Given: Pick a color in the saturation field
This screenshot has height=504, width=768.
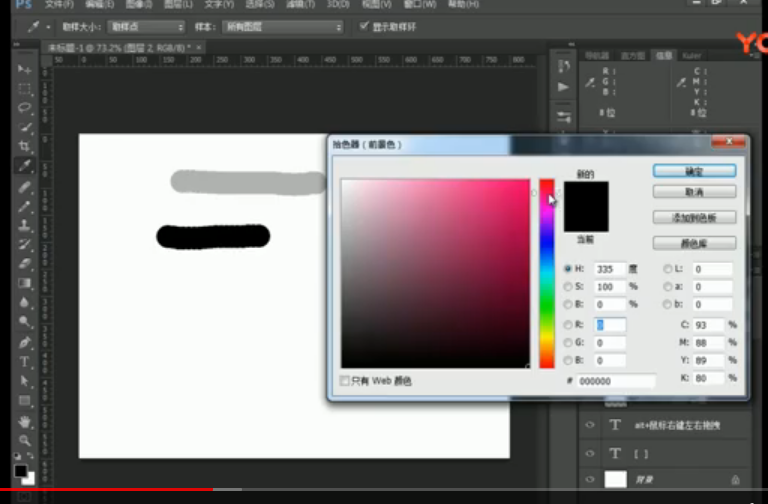Looking at the screenshot, I should (x=435, y=273).
